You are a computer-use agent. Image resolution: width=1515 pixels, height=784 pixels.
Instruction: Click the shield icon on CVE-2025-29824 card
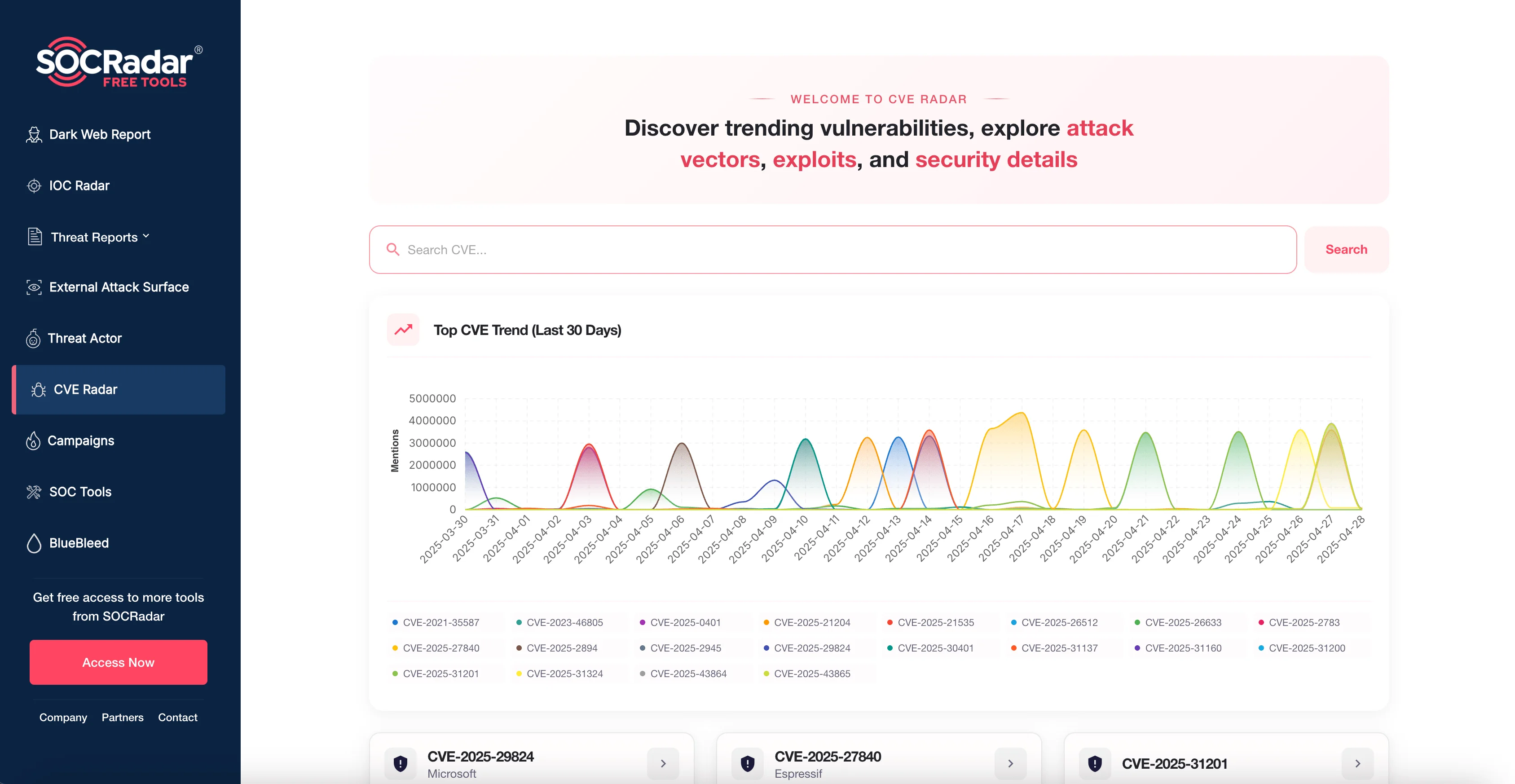pyautogui.click(x=401, y=763)
